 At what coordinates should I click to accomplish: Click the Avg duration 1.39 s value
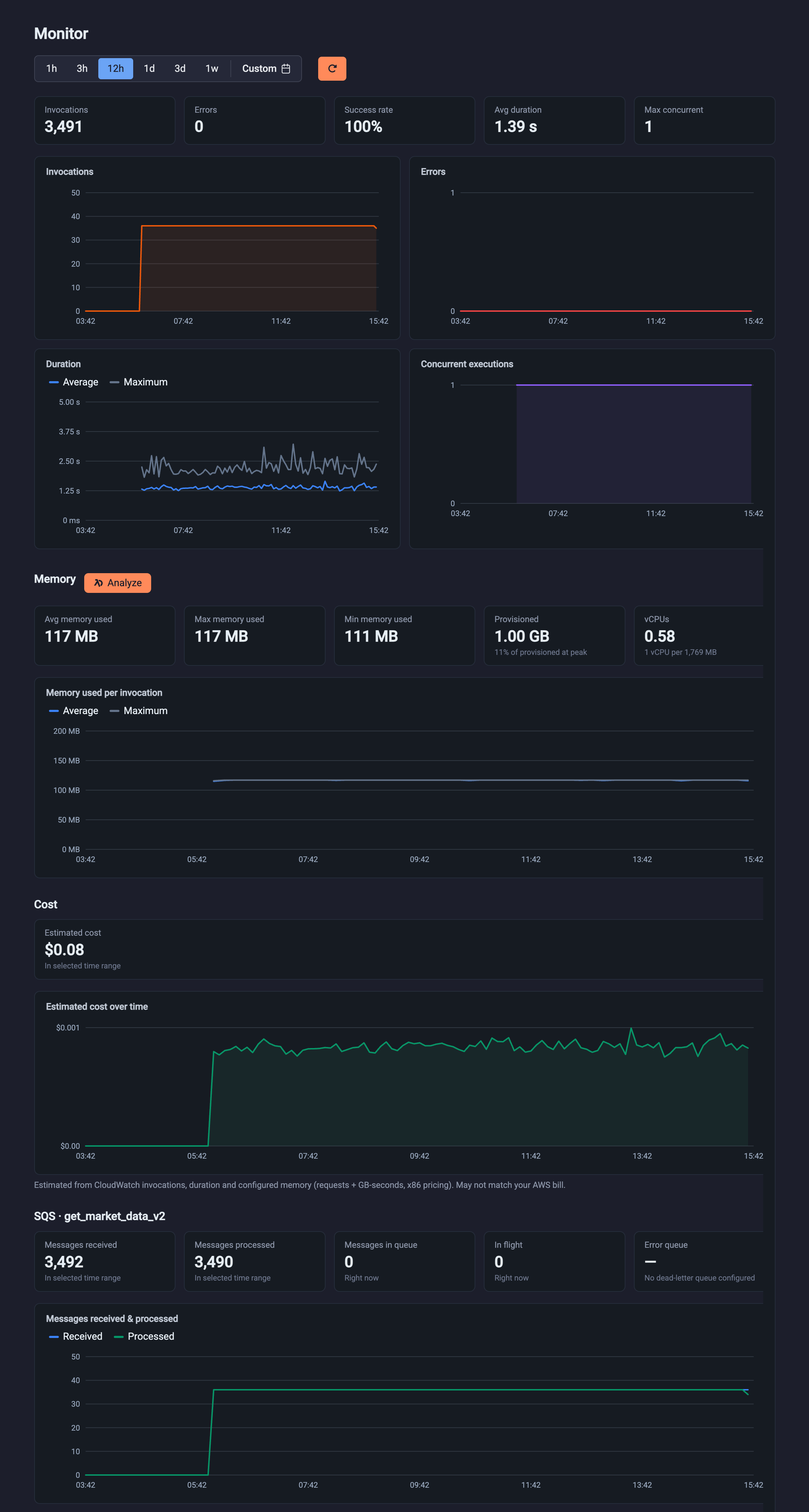515,127
